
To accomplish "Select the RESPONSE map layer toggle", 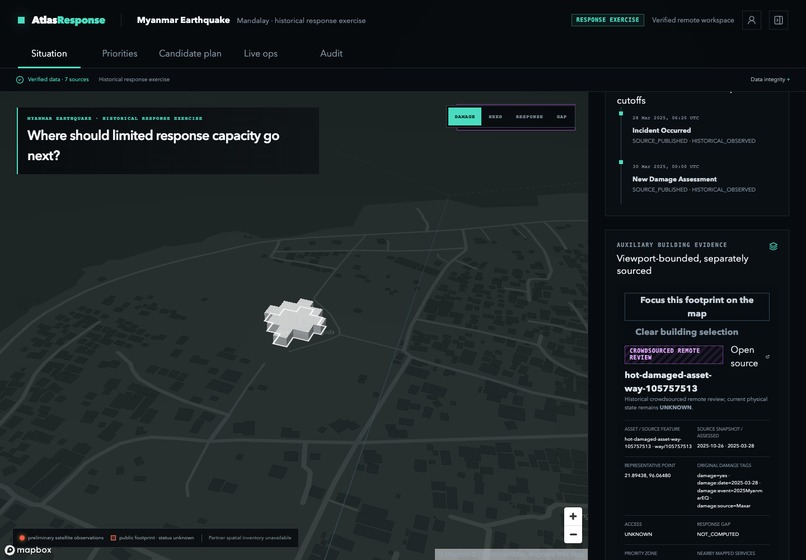I will [x=529, y=117].
